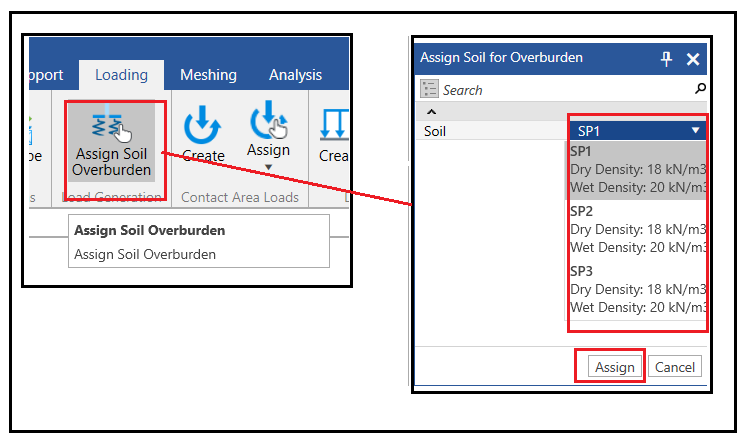The image size is (747, 436).
Task: Switch to the Loading tab
Action: (x=121, y=75)
